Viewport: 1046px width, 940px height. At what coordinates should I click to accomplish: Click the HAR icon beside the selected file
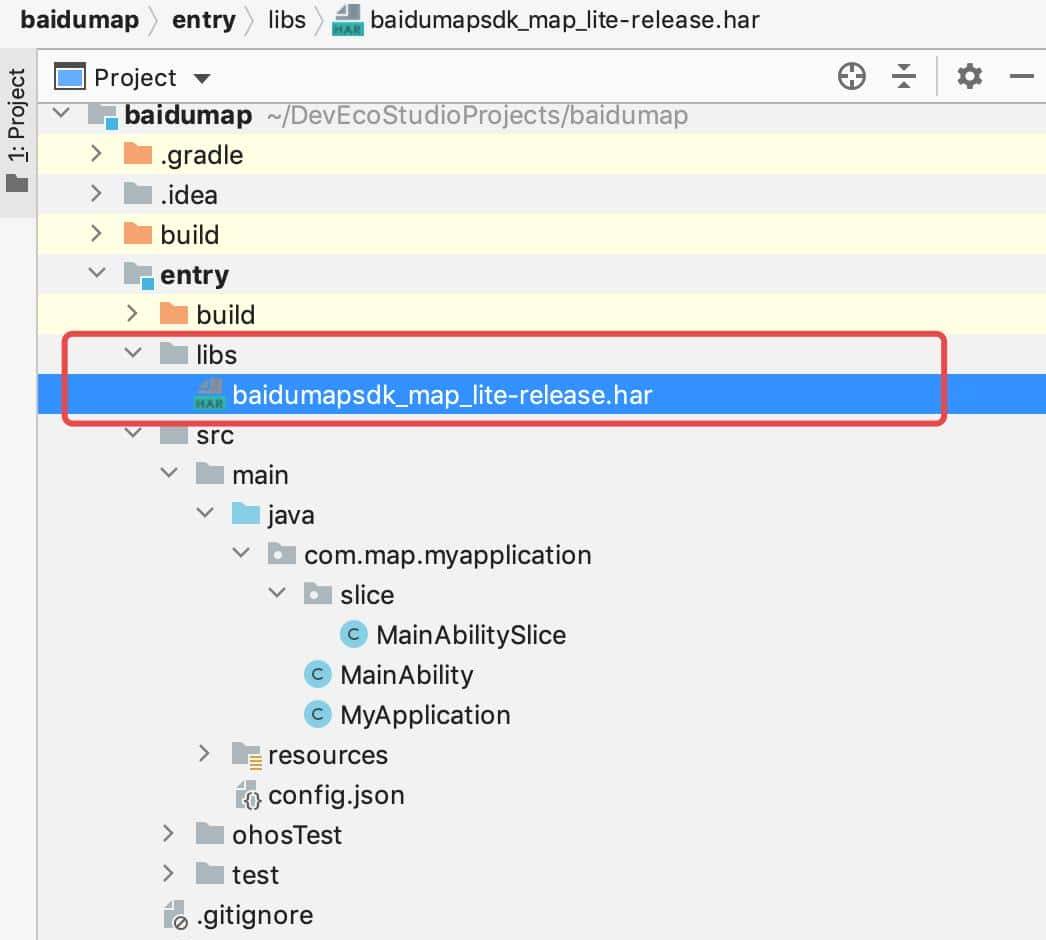209,394
